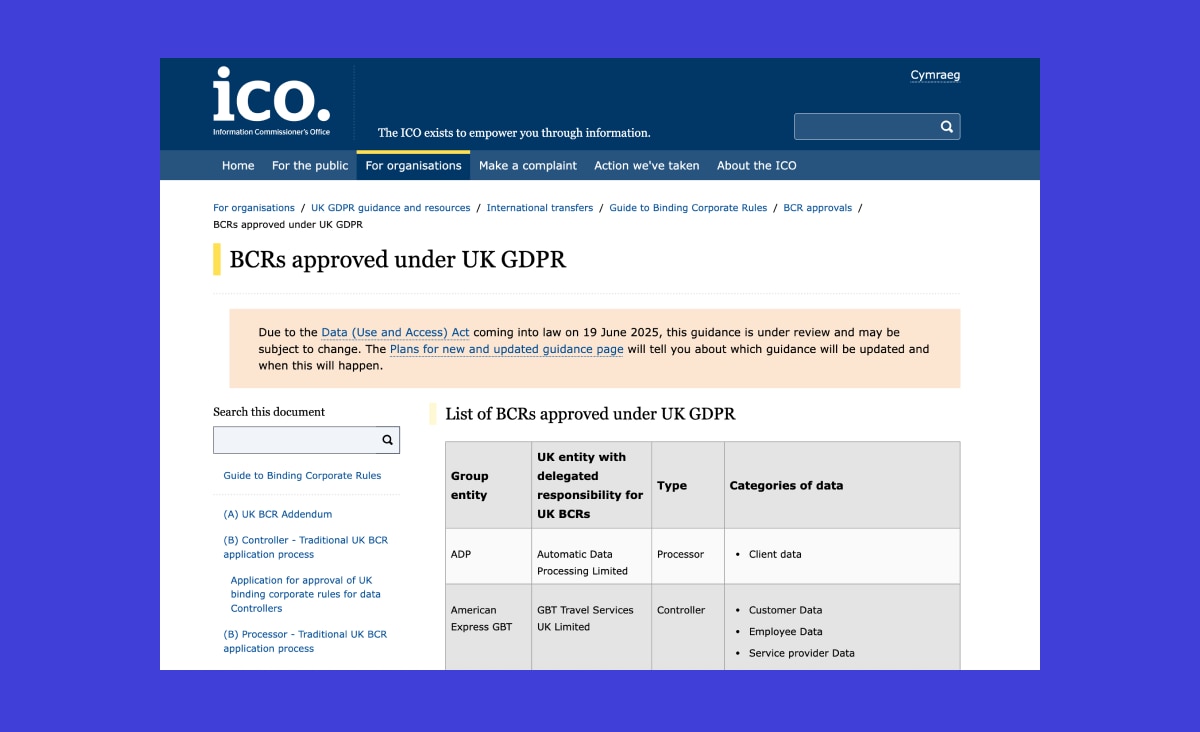Image resolution: width=1200 pixels, height=732 pixels.
Task: Click the document search magnifier icon
Action: [387, 440]
